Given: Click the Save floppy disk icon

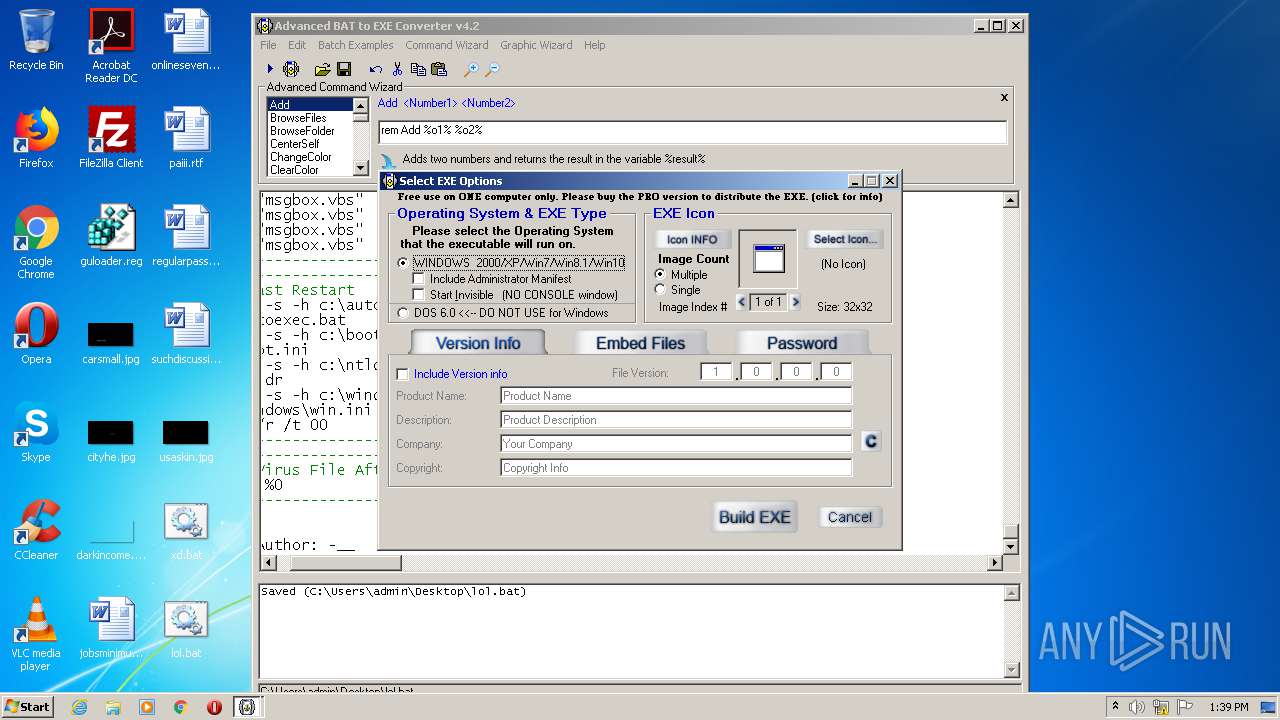Looking at the screenshot, I should click(344, 69).
